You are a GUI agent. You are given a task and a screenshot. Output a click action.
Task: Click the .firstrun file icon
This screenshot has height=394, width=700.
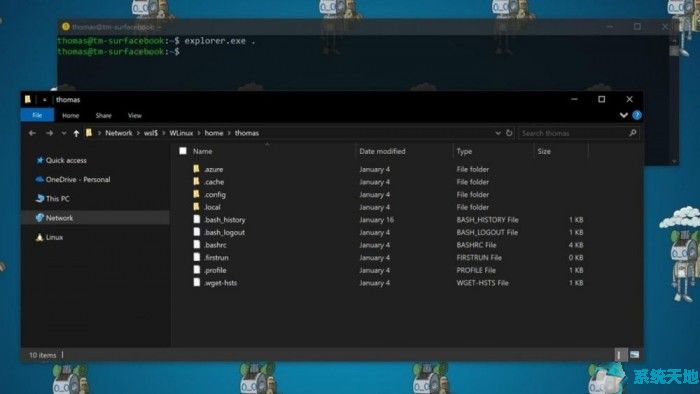[x=196, y=257]
